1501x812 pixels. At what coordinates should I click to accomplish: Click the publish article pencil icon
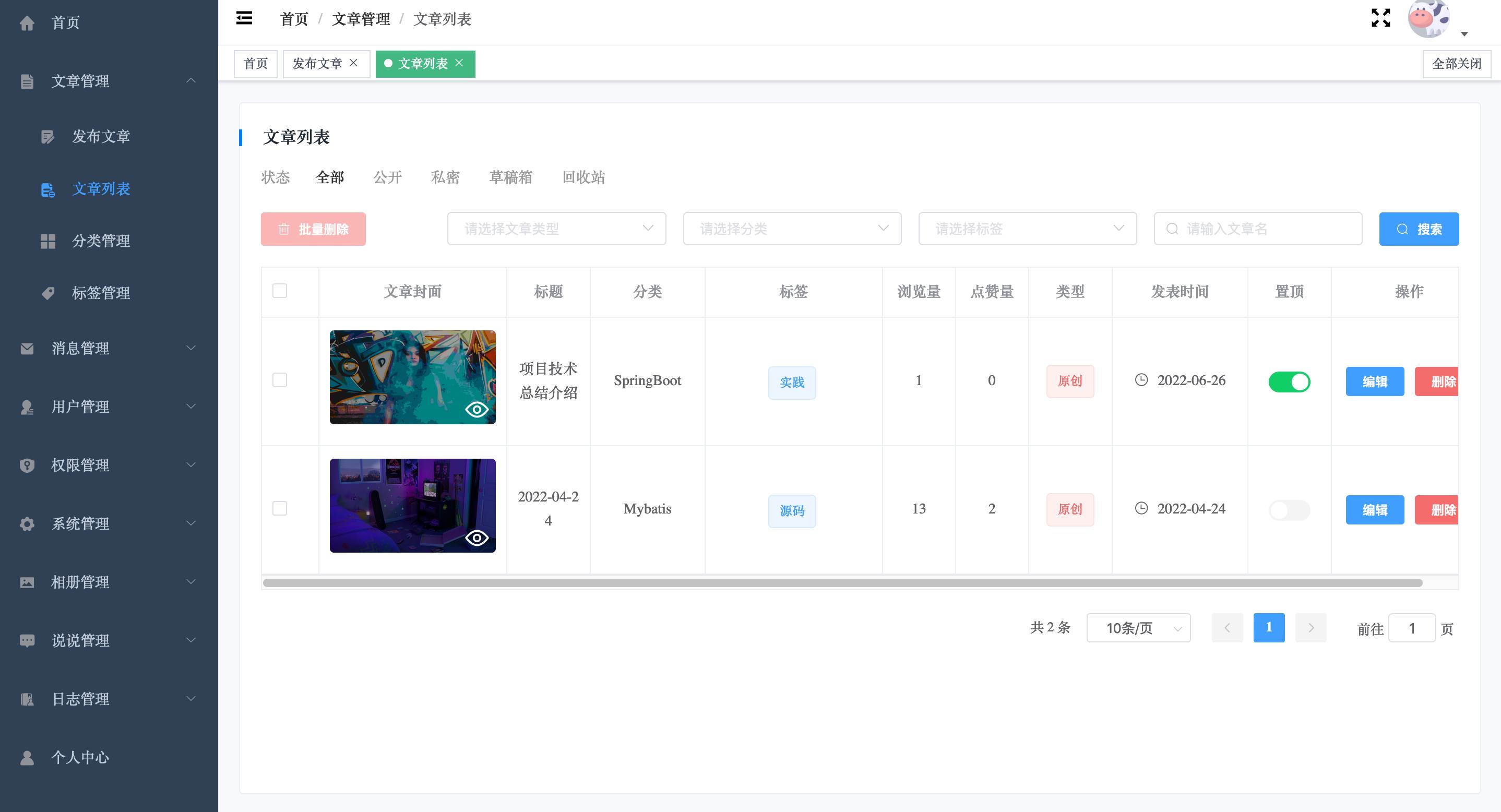click(x=48, y=137)
